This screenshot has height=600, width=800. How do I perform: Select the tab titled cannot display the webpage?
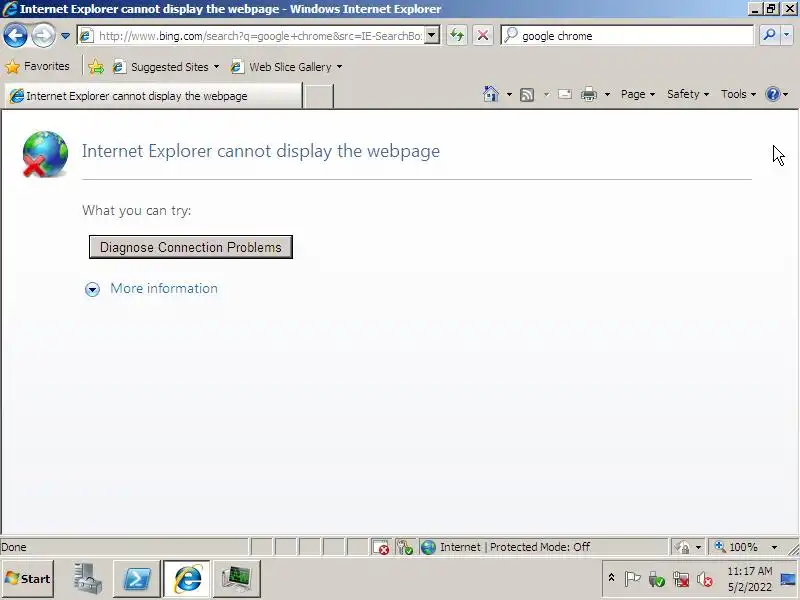(x=153, y=96)
